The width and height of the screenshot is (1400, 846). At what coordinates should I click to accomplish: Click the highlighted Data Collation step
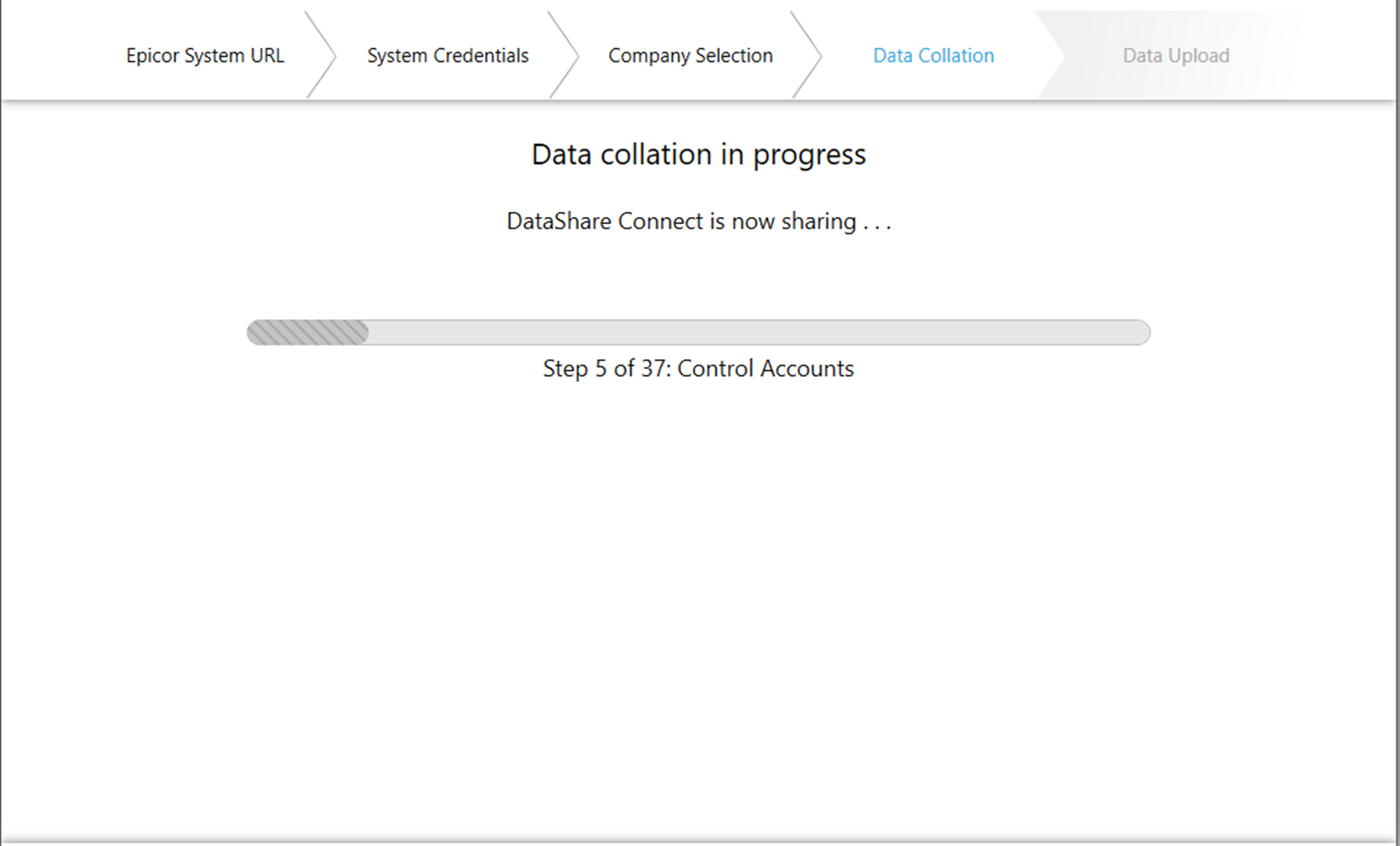pos(933,56)
